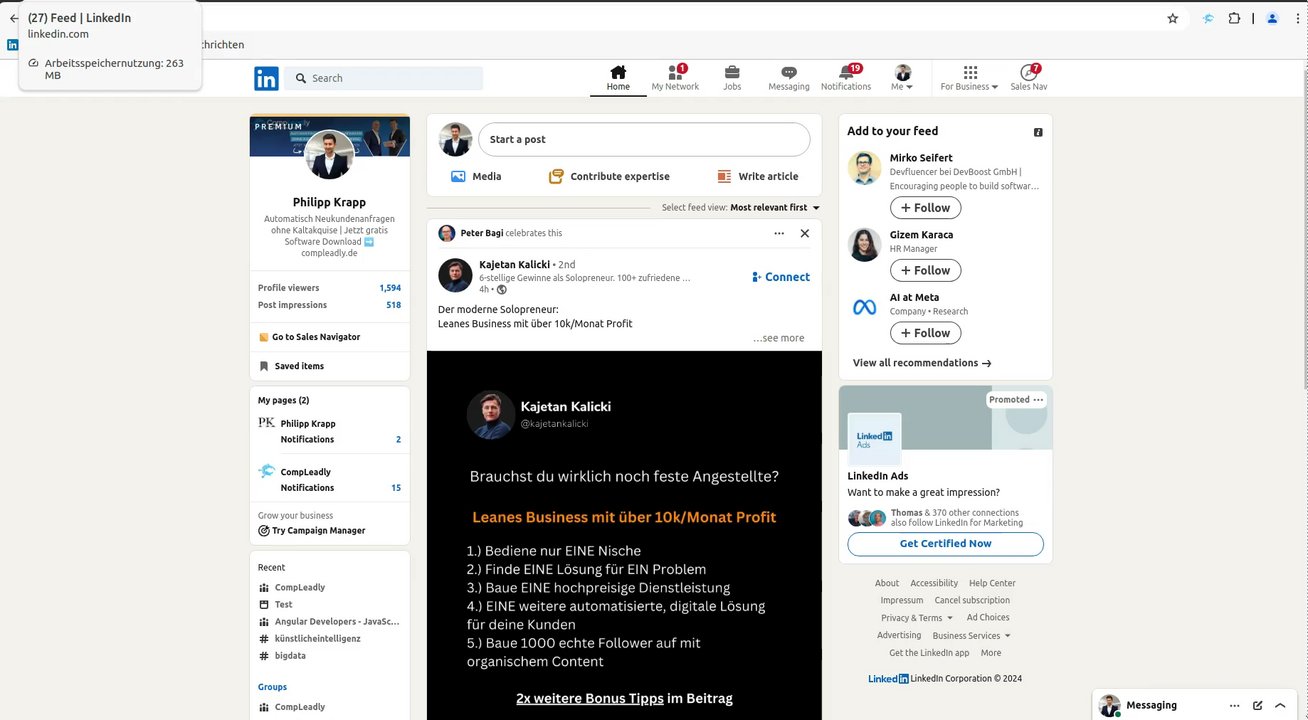Image resolution: width=1308 pixels, height=720 pixels.
Task: Open Philipp Krapp page under My pages
Action: [308, 424]
